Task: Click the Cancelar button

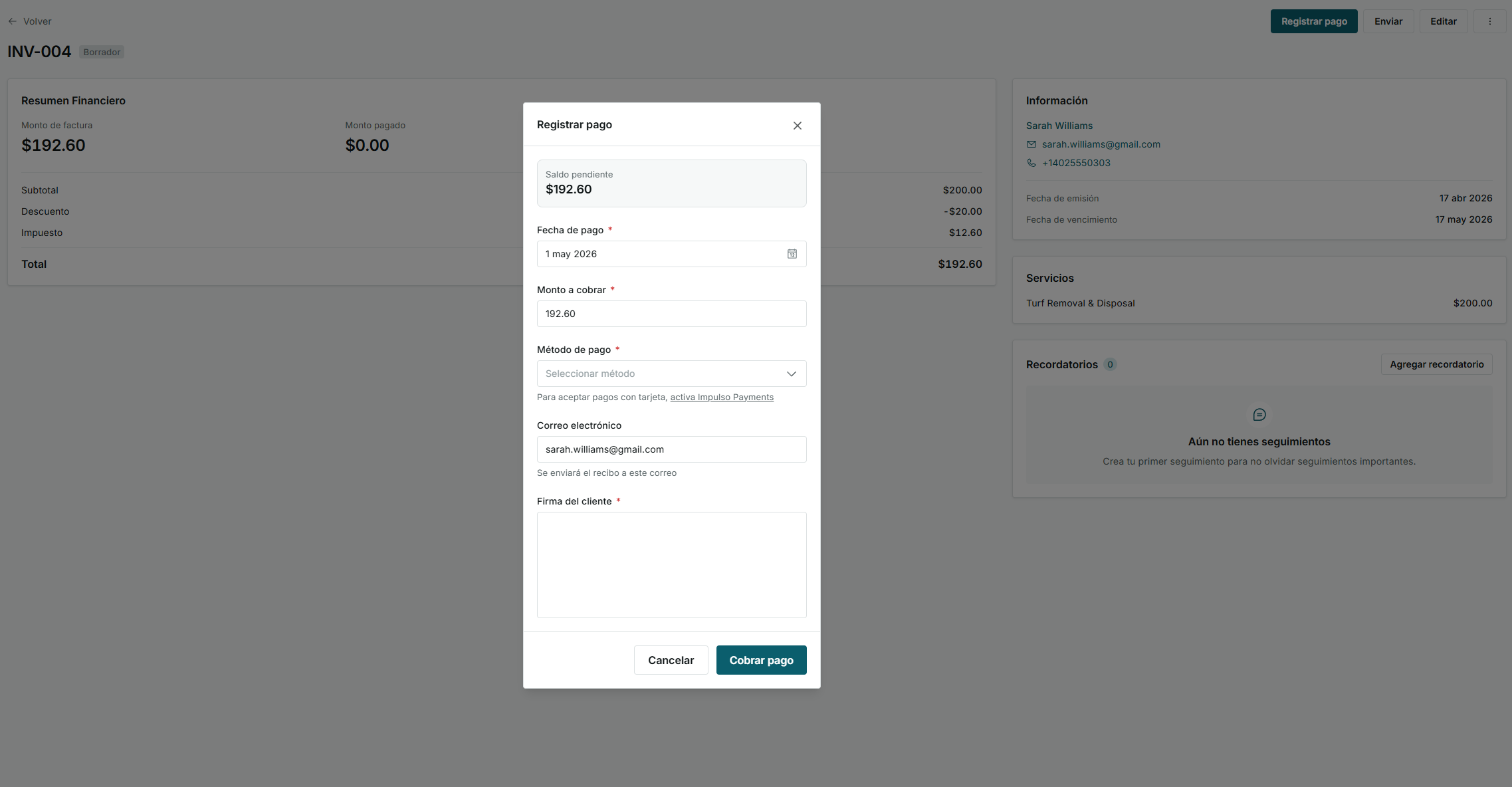Action: point(671,660)
